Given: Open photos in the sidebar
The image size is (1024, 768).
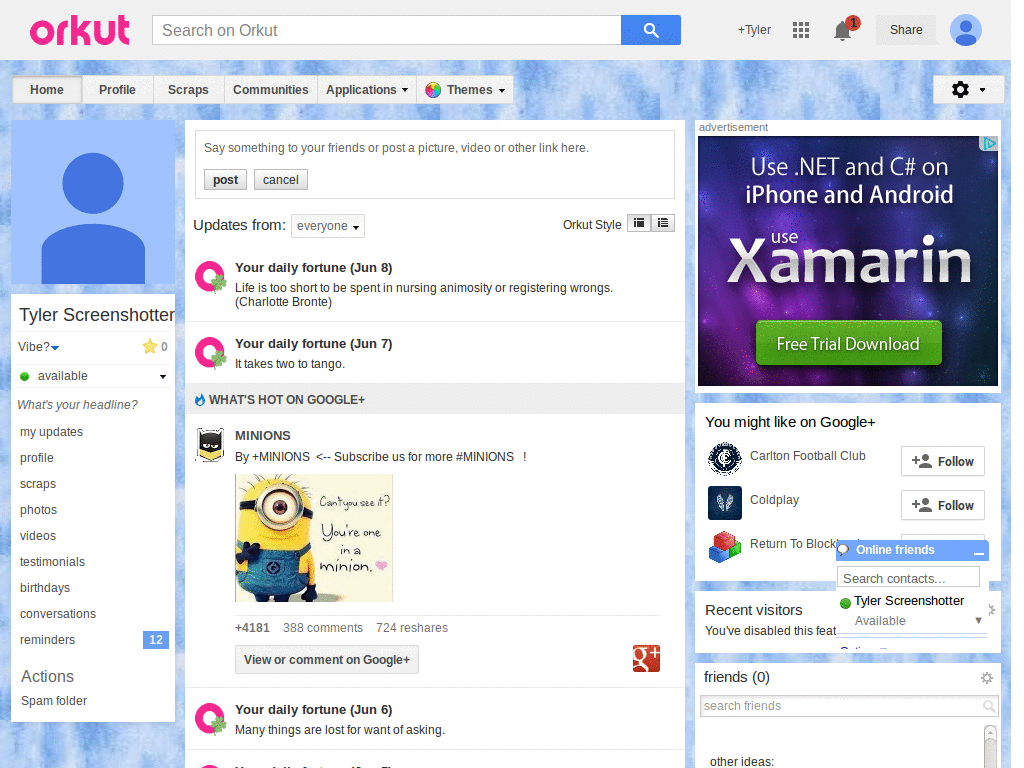Looking at the screenshot, I should [39, 510].
